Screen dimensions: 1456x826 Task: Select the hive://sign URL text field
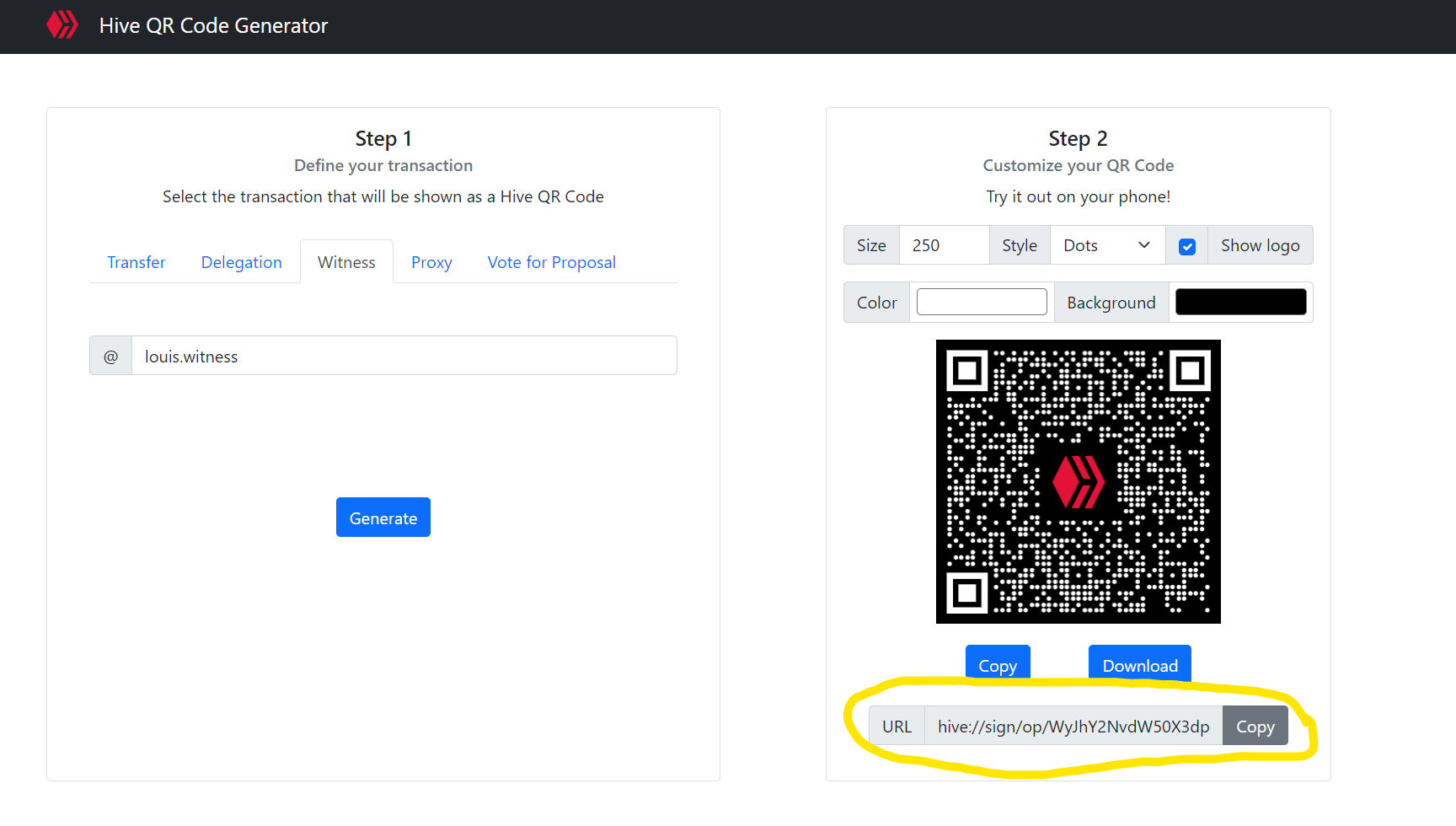[1073, 726]
